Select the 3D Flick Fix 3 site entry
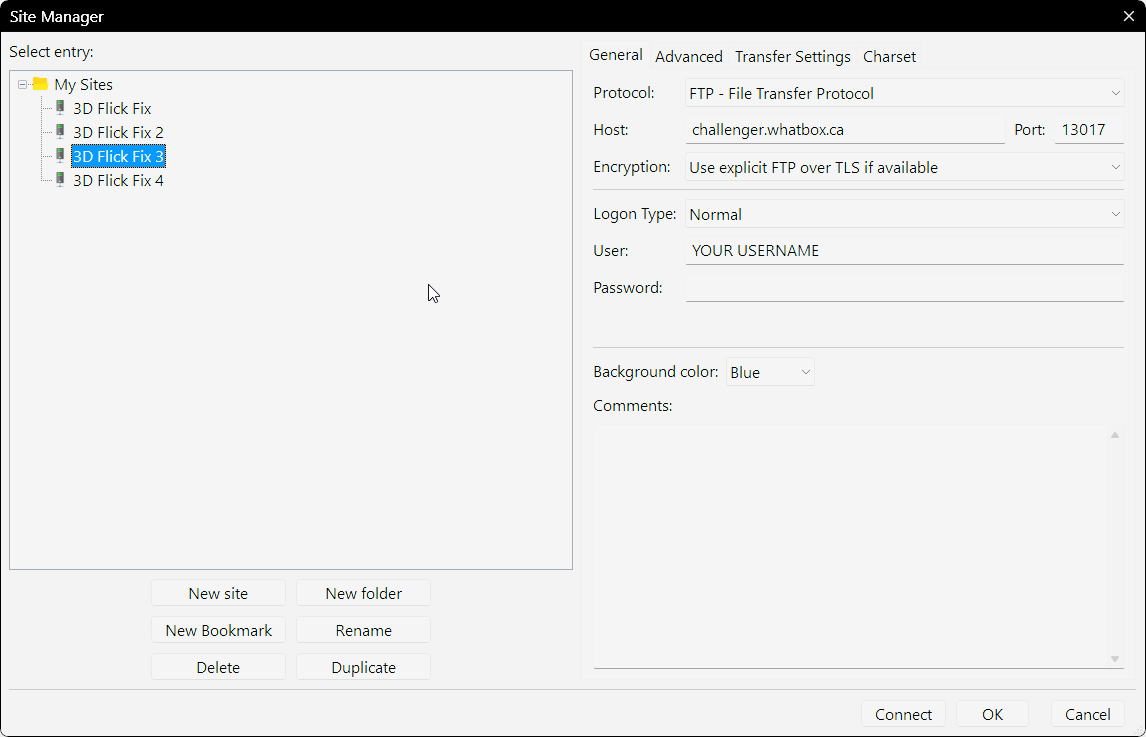This screenshot has width=1146, height=737. coord(118,156)
